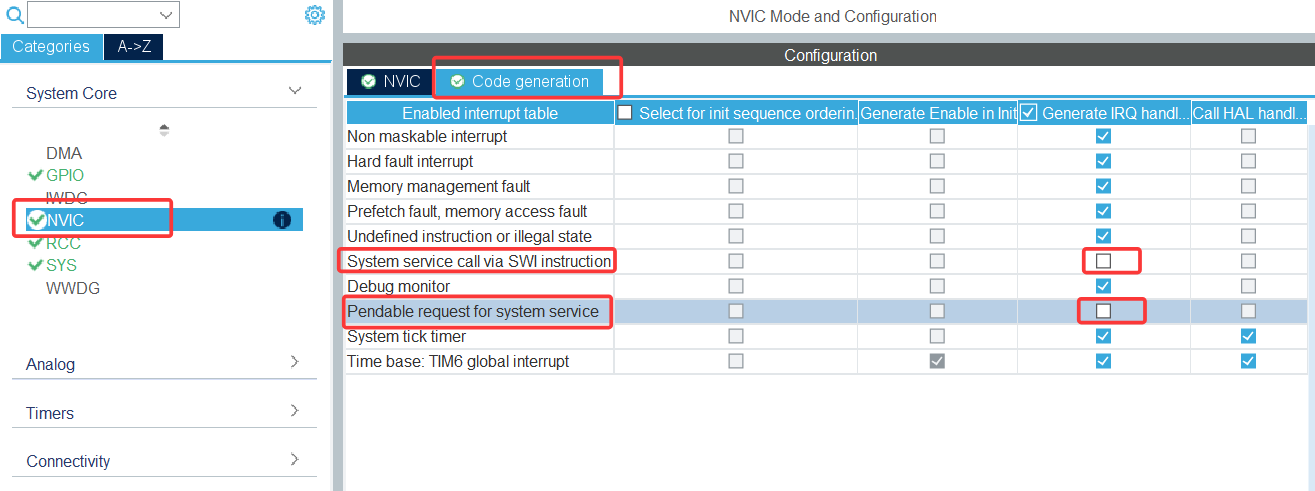This screenshot has height=491, width=1315.
Task: Open the search combo box dropdown
Action: (167, 14)
